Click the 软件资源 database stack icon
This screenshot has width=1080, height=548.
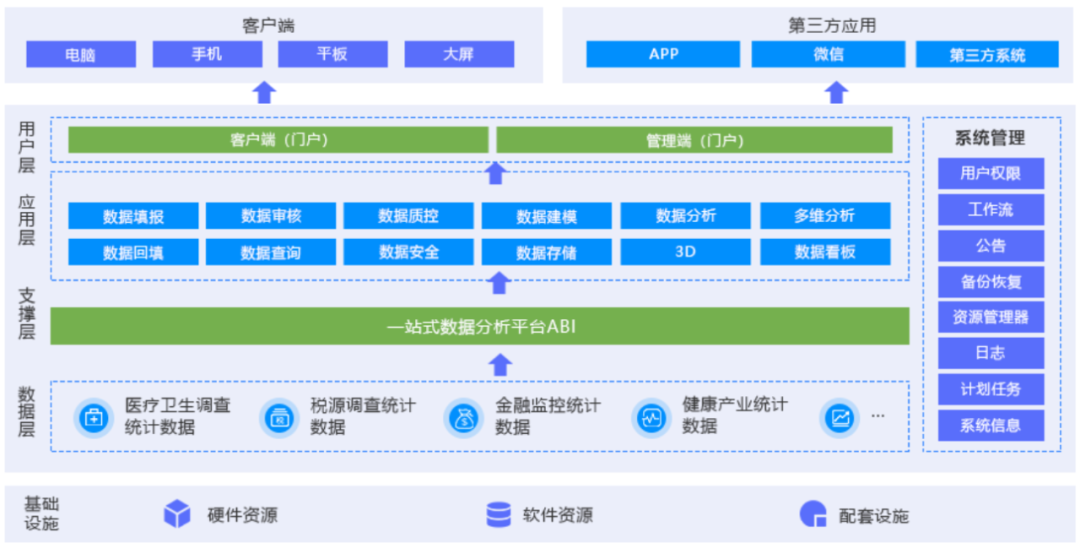pos(498,515)
